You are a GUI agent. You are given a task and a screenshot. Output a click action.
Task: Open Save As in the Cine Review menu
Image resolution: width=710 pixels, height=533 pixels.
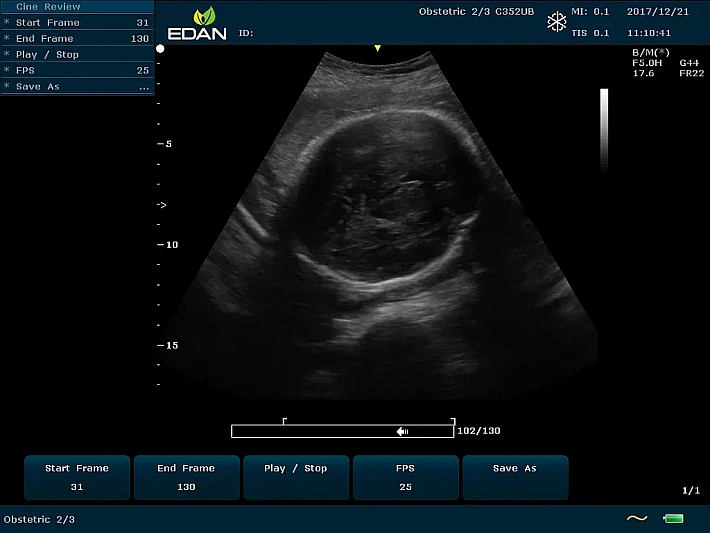click(77, 86)
